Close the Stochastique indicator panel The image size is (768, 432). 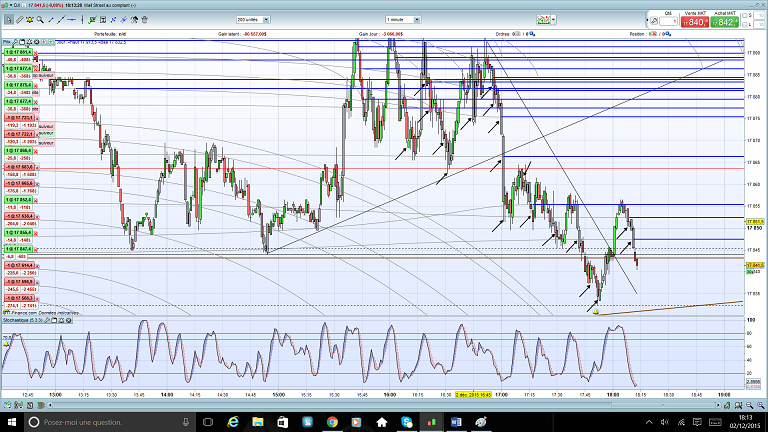coord(69,320)
